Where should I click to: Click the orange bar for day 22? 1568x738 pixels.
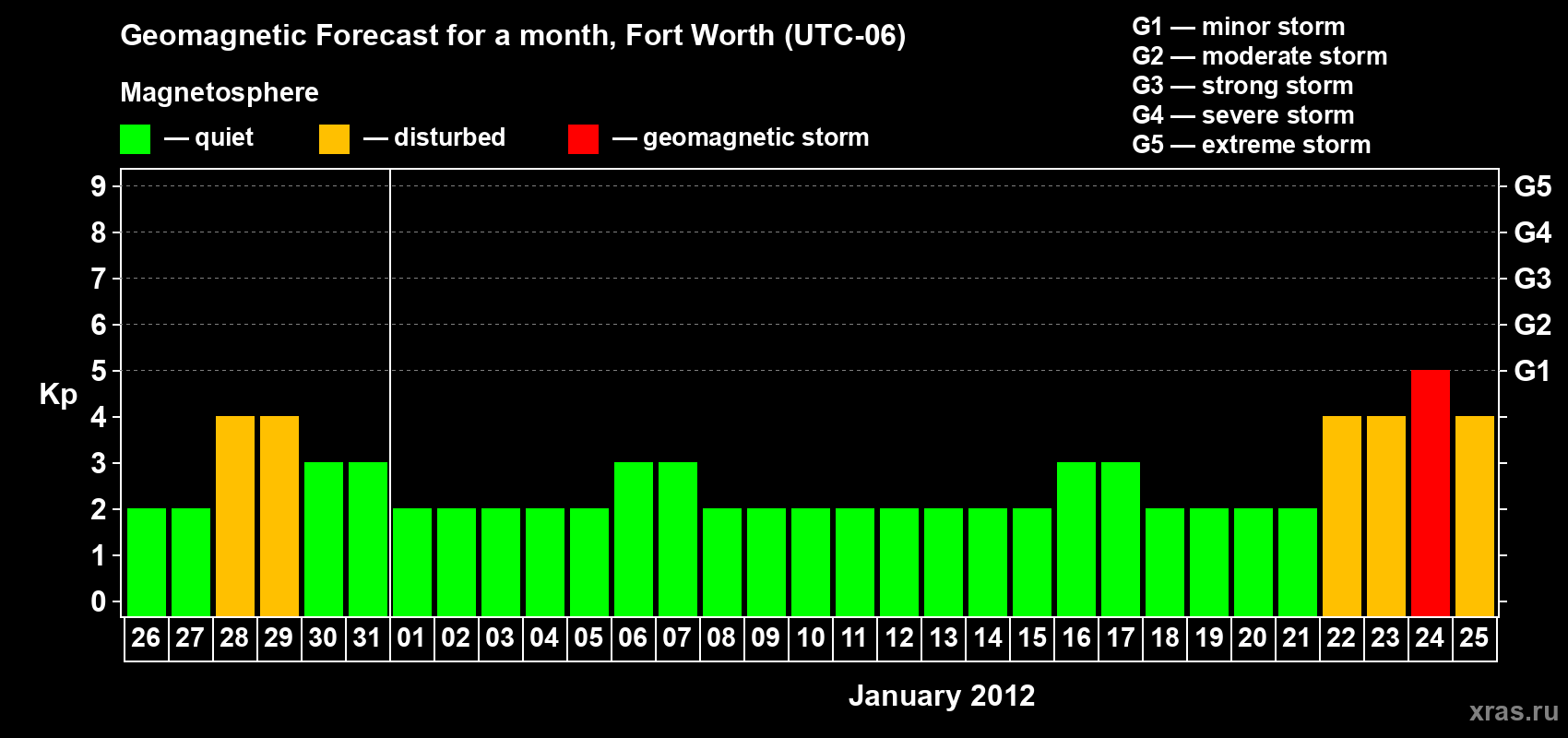pos(1342,517)
